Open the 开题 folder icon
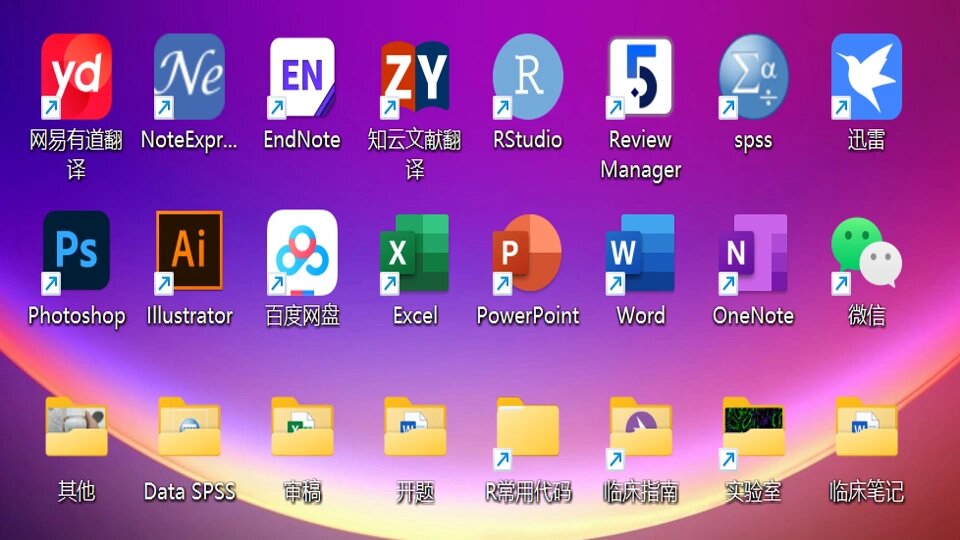Image resolution: width=960 pixels, height=540 pixels. pyautogui.click(x=414, y=427)
